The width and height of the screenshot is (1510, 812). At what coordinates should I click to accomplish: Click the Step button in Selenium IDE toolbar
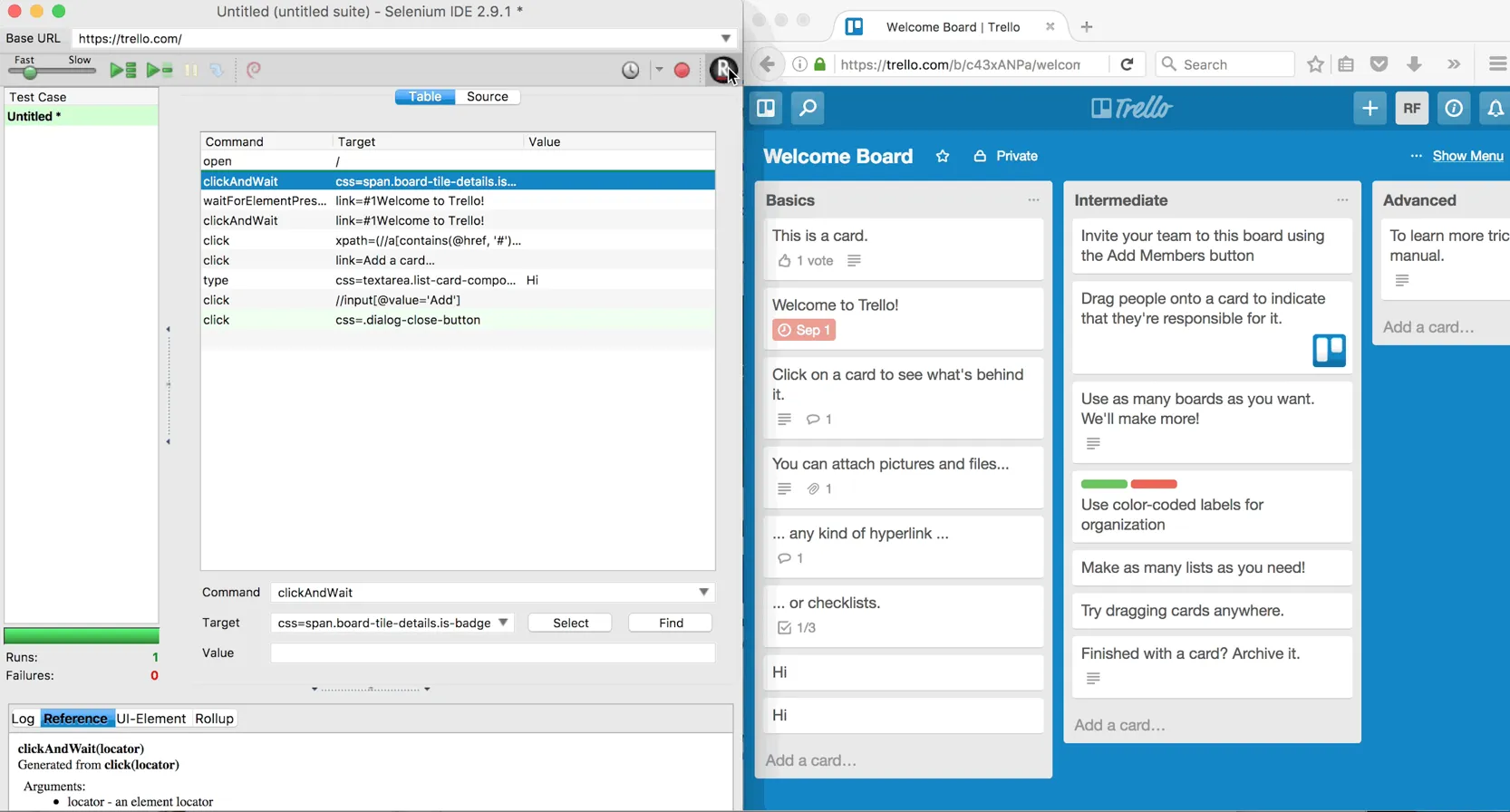217,70
